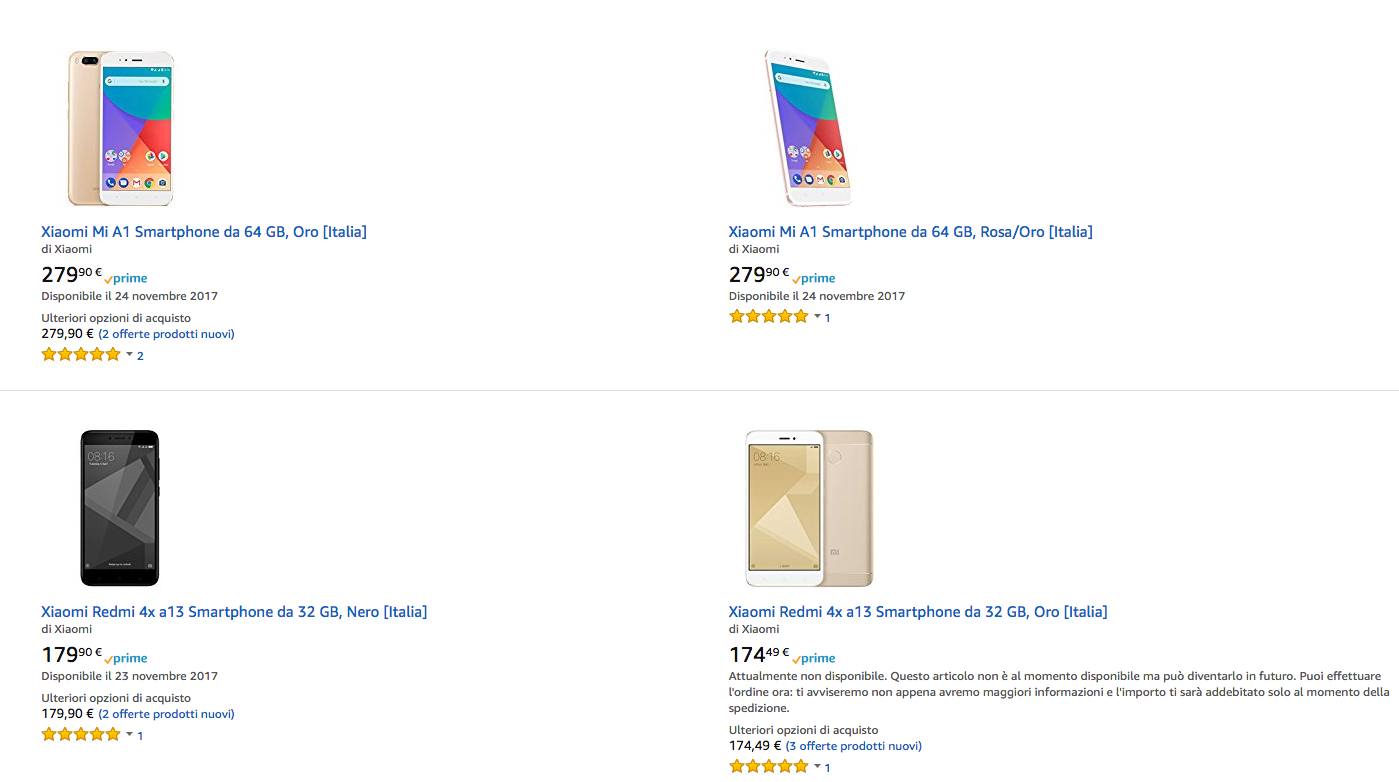Click star rating of Mi A1 Oro
This screenshot has width=1399, height=782.
80,354
